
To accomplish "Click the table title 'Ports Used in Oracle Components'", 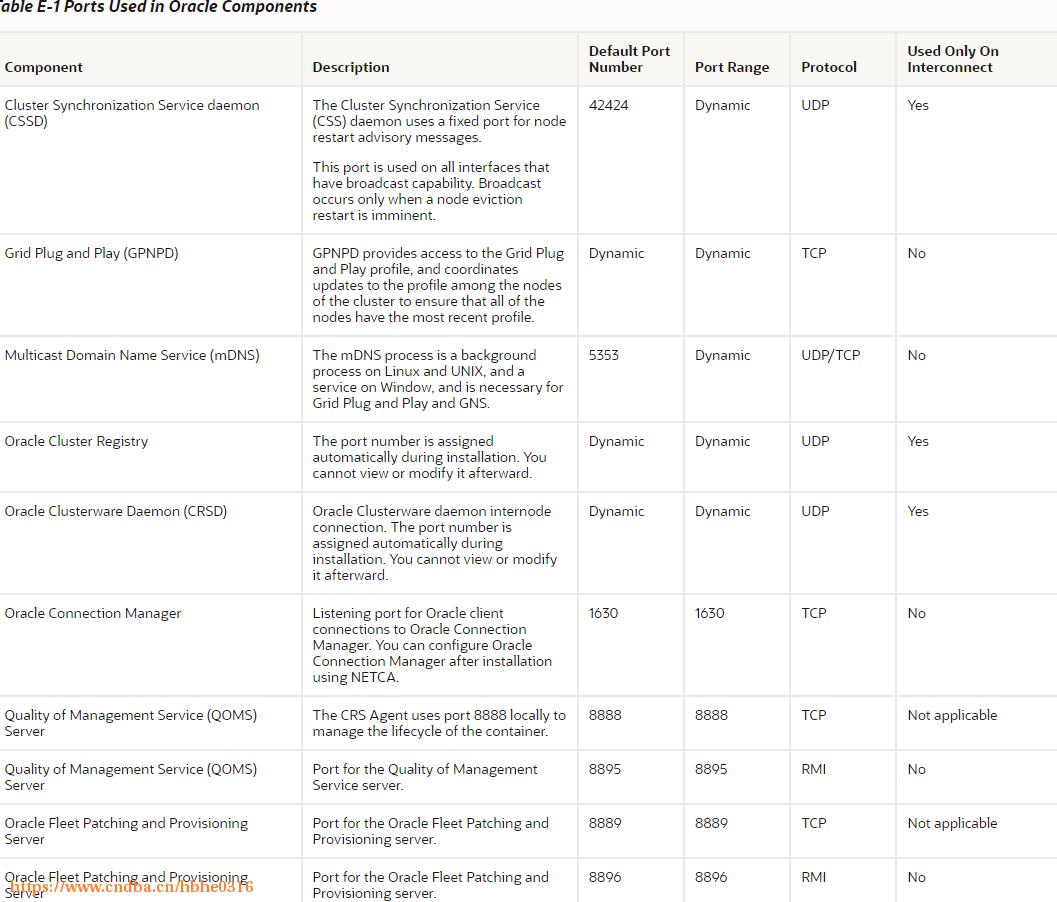I will click(190, 7).
